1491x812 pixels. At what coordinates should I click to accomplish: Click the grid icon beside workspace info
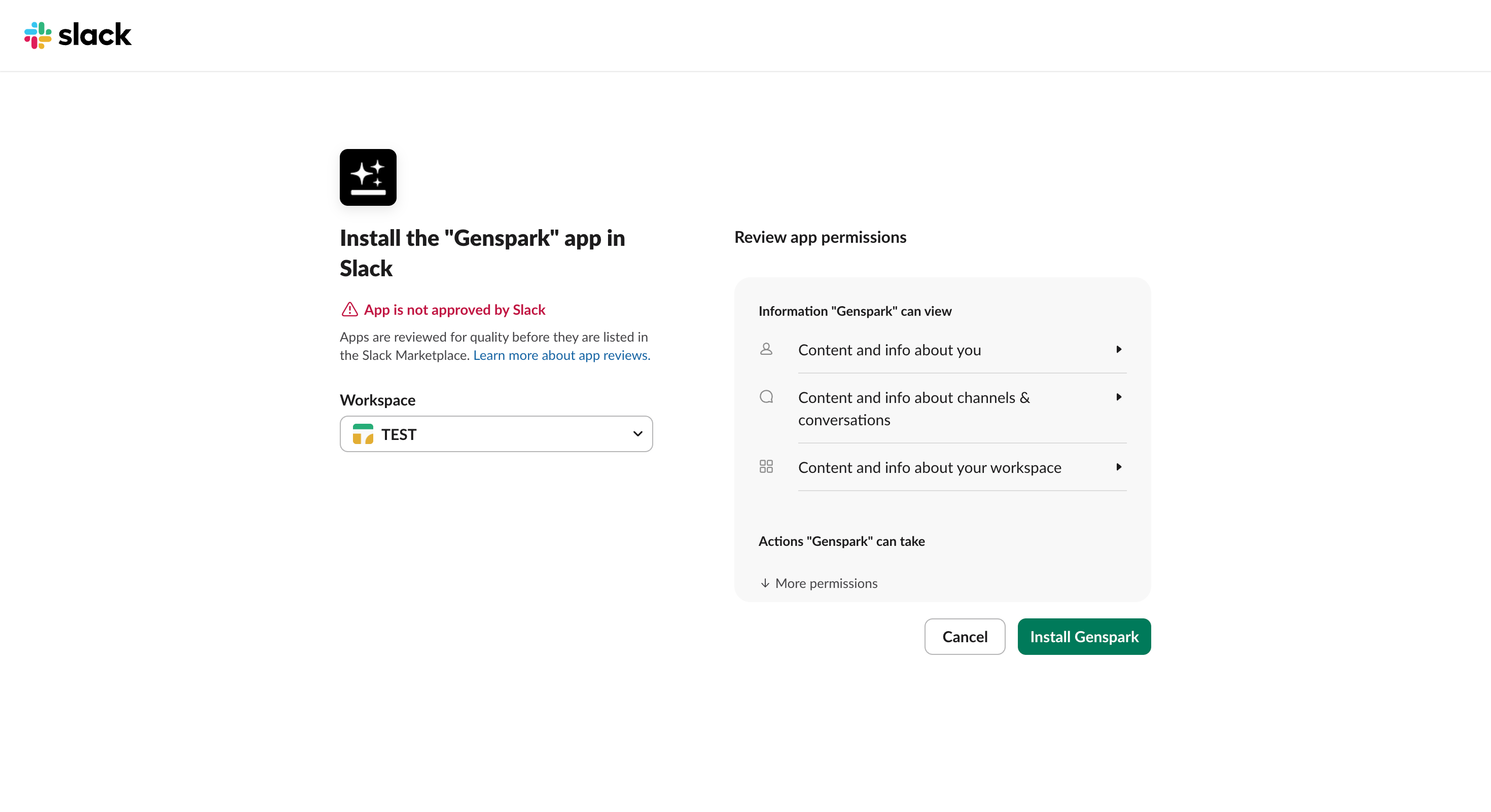[766, 466]
